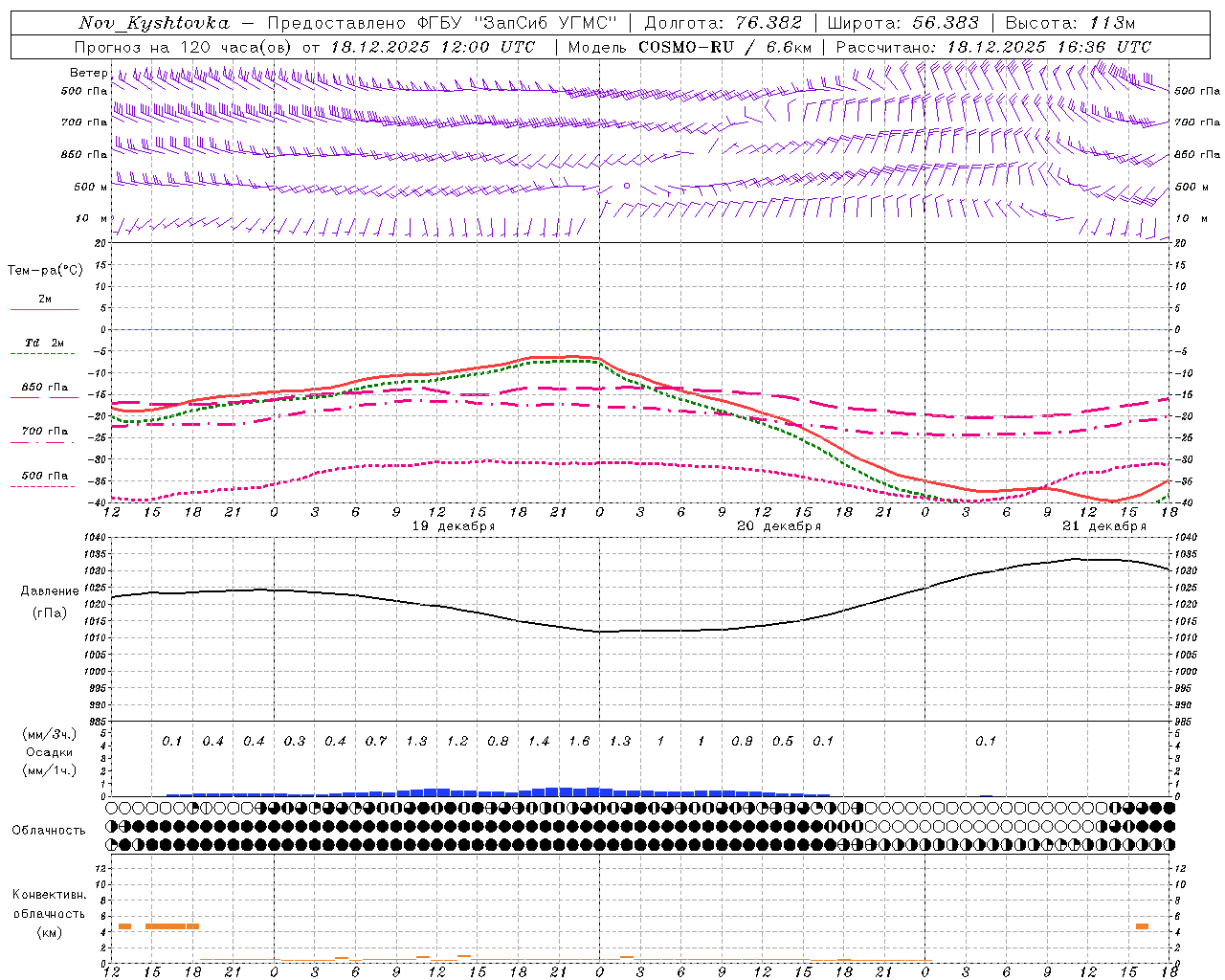Click the precipitation value 0.5
Image resolution: width=1225 pixels, height=980 pixels.
(783, 742)
